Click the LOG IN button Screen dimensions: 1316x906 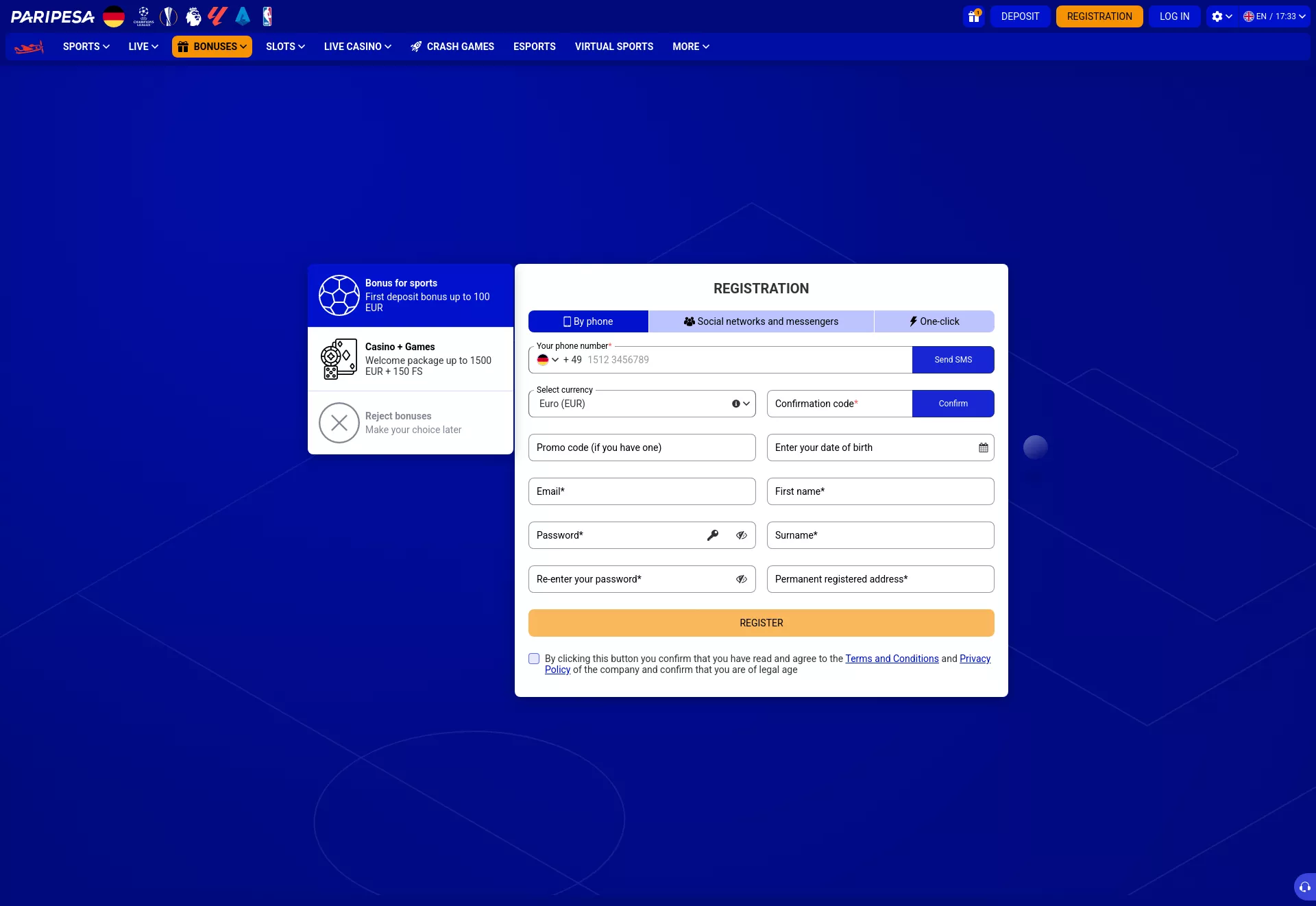1175,16
